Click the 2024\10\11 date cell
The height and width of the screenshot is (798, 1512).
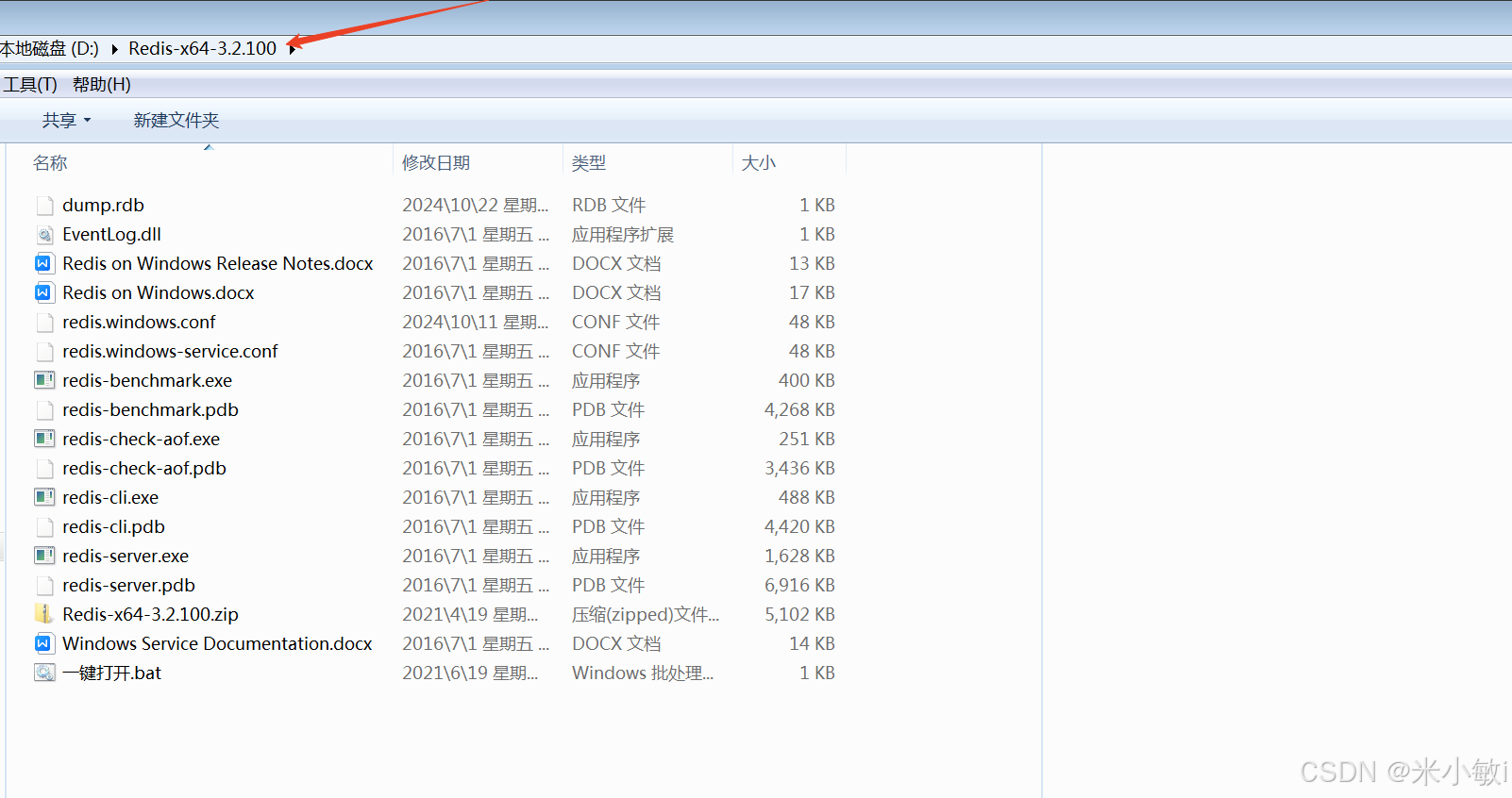(x=476, y=323)
